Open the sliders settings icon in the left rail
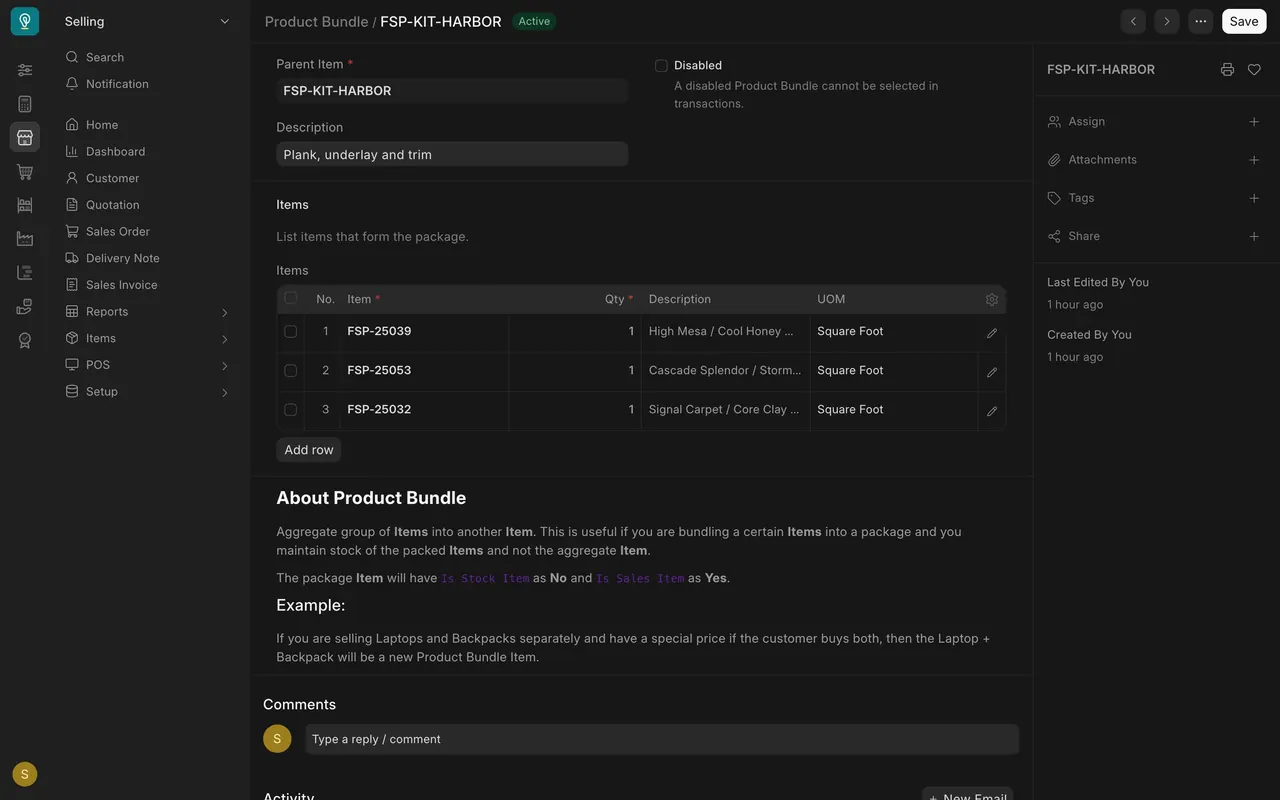 coord(25,70)
